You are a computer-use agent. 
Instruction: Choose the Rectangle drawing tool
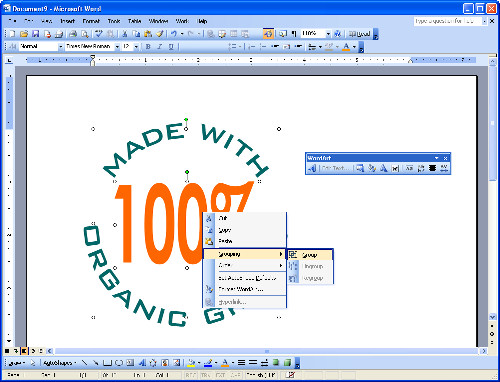(107, 363)
